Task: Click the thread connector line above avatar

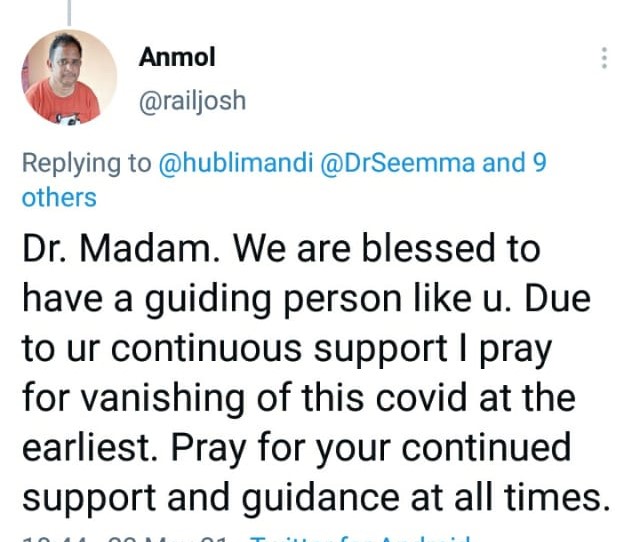Action: pyautogui.click(x=70, y=11)
